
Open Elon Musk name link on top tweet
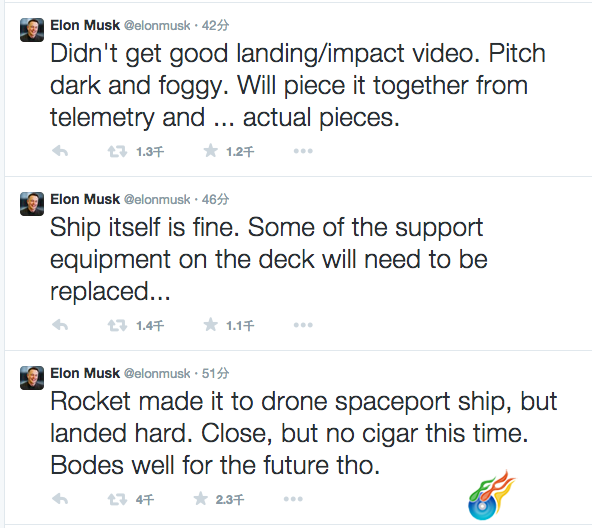85,25
